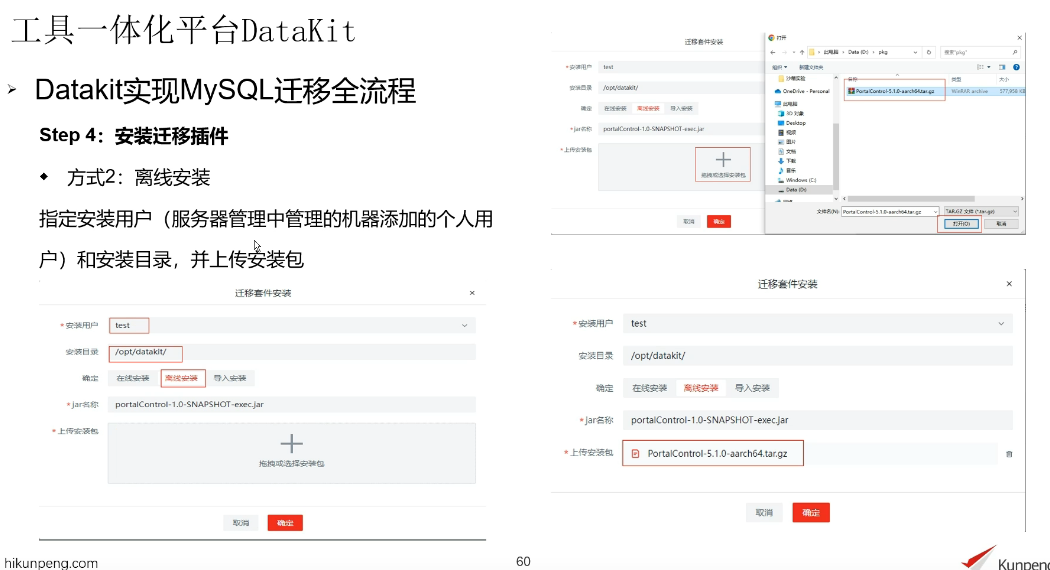Expand the address bar path history chevron
Image resolution: width=1050 pixels, height=570 pixels.
pyautogui.click(x=915, y=52)
